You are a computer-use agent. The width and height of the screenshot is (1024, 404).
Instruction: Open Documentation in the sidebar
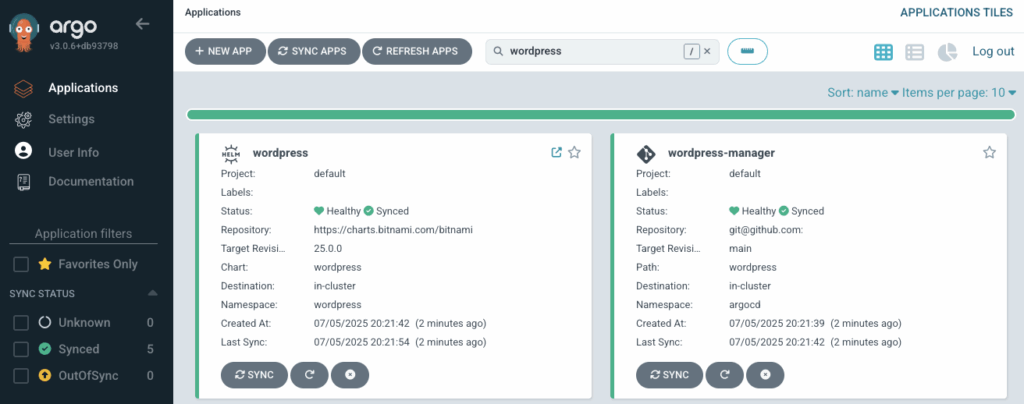pos(91,181)
